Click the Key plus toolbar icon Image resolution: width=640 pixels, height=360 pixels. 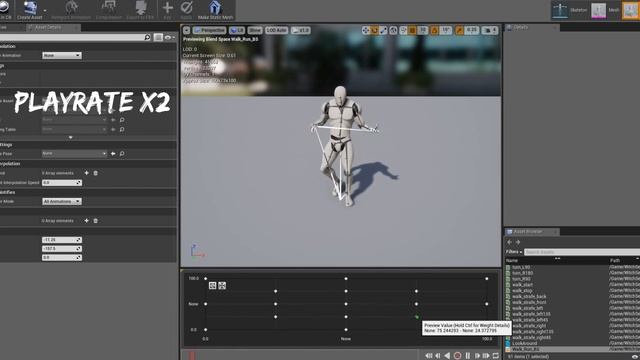click(167, 10)
